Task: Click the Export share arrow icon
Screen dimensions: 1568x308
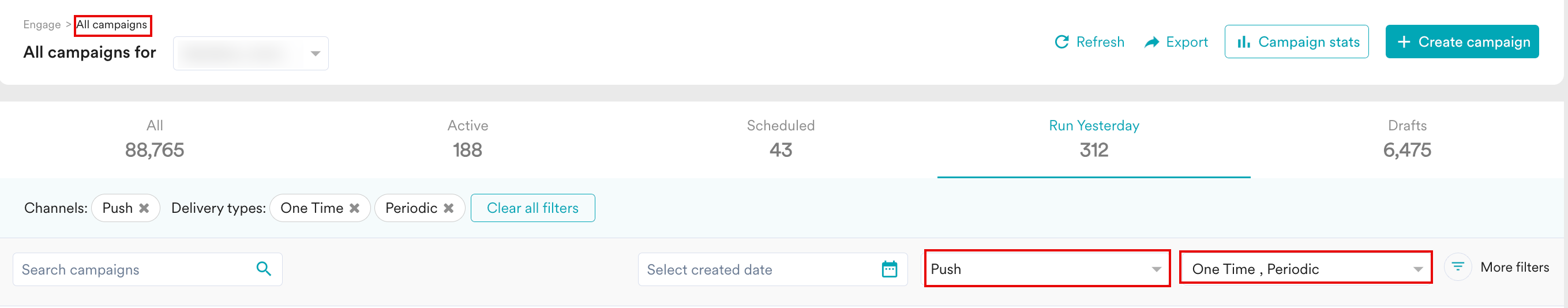Action: pos(1151,42)
